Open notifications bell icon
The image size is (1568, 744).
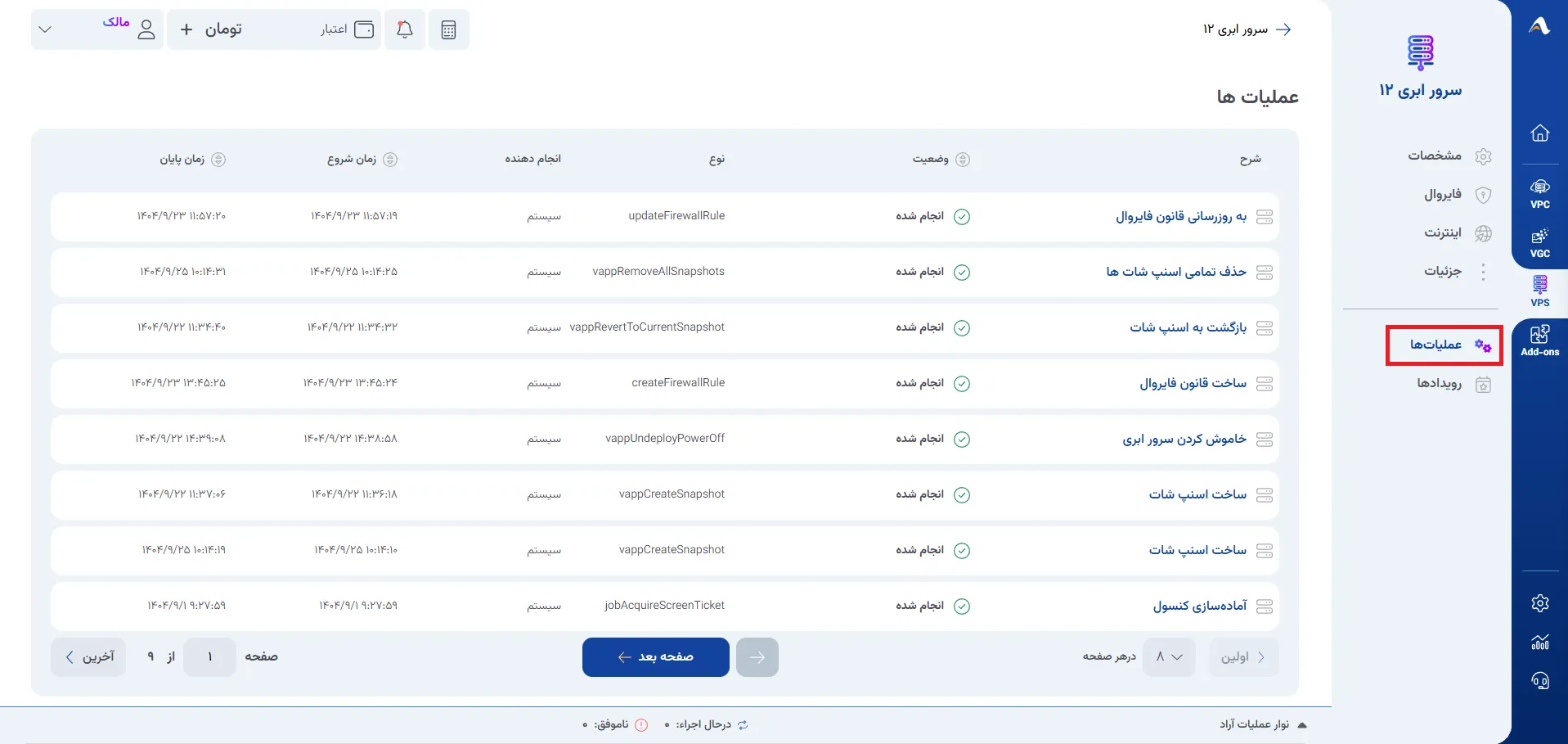405,29
